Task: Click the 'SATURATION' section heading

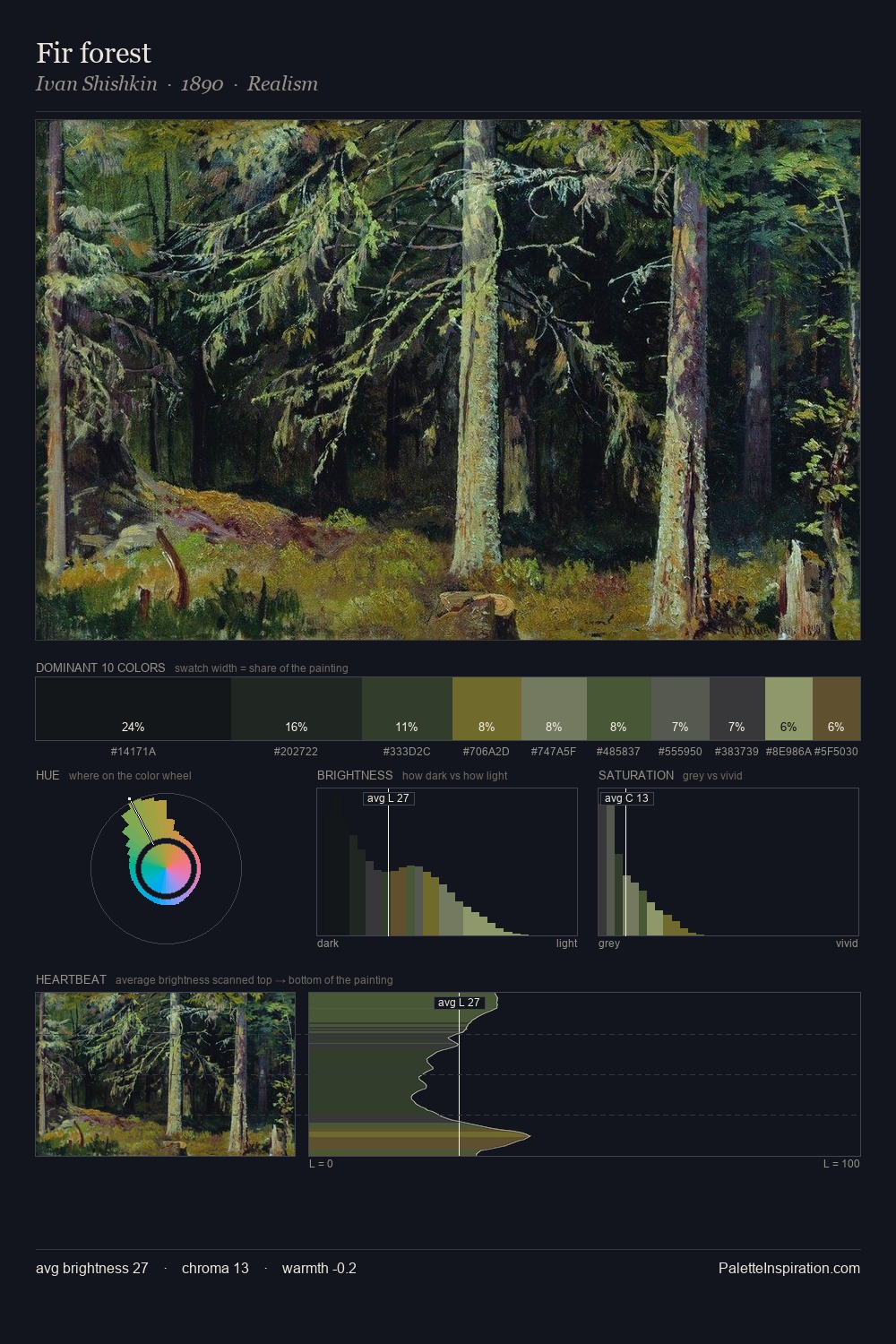Action: (x=636, y=775)
